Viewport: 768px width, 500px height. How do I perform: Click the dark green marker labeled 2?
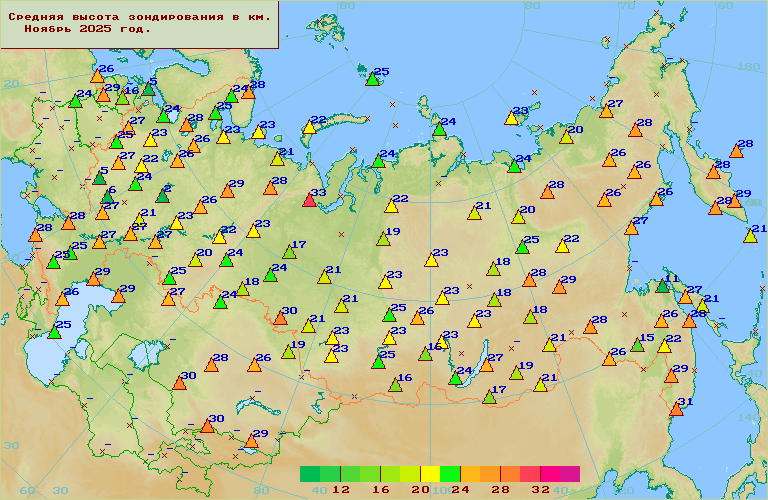162,196
